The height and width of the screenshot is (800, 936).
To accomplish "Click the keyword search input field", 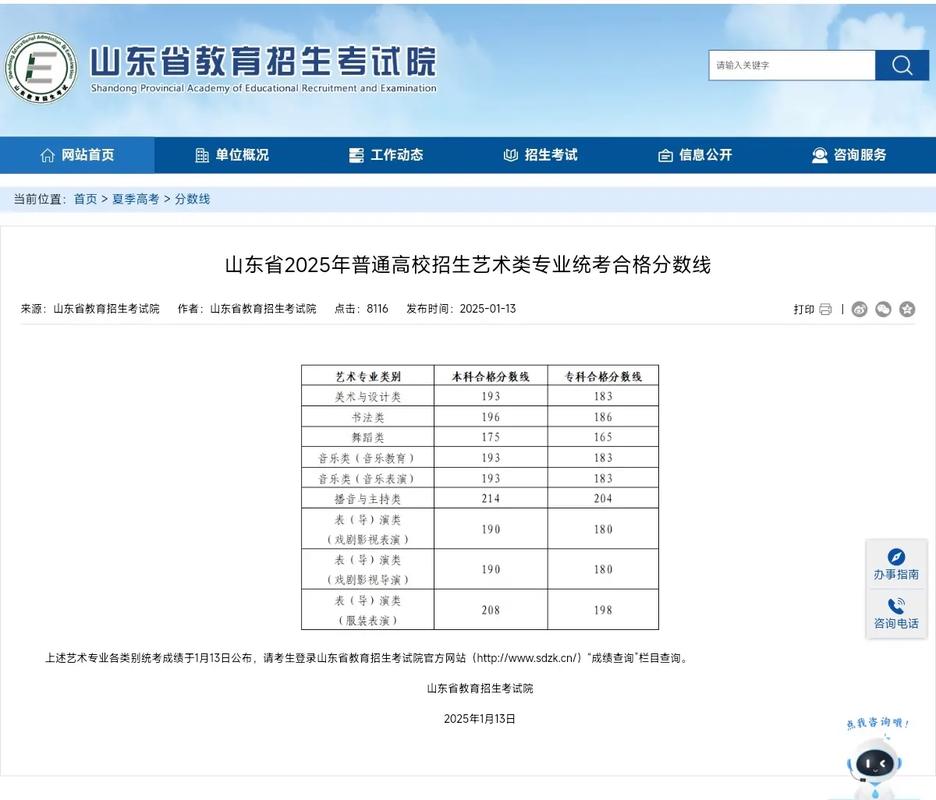I will pos(790,65).
